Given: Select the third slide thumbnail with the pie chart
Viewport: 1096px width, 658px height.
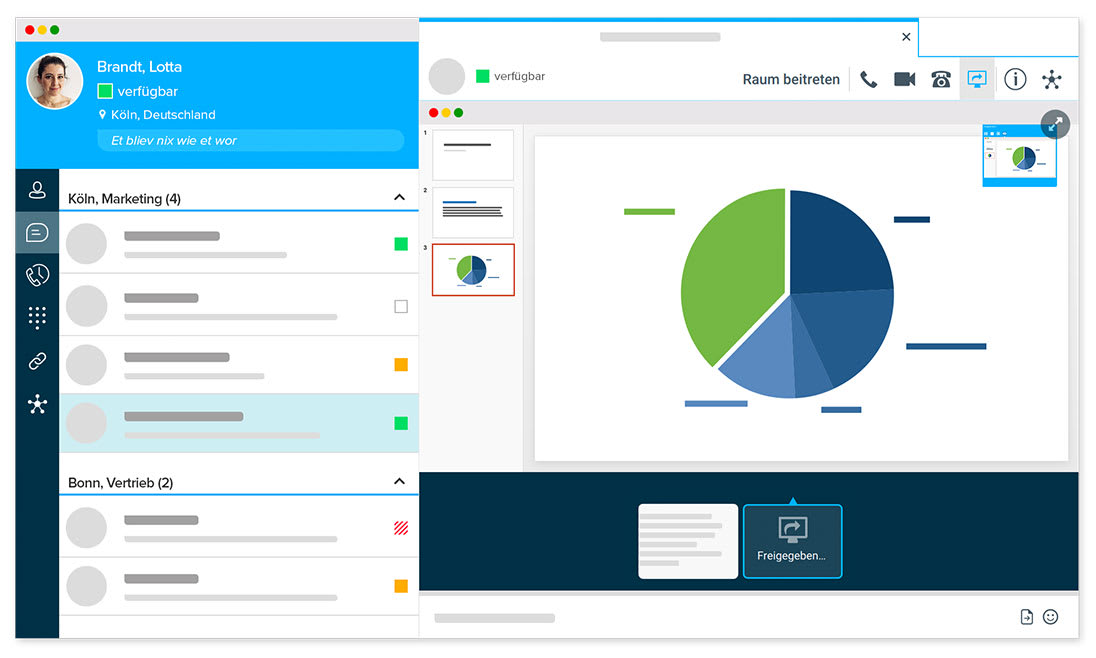Looking at the screenshot, I should (472, 269).
